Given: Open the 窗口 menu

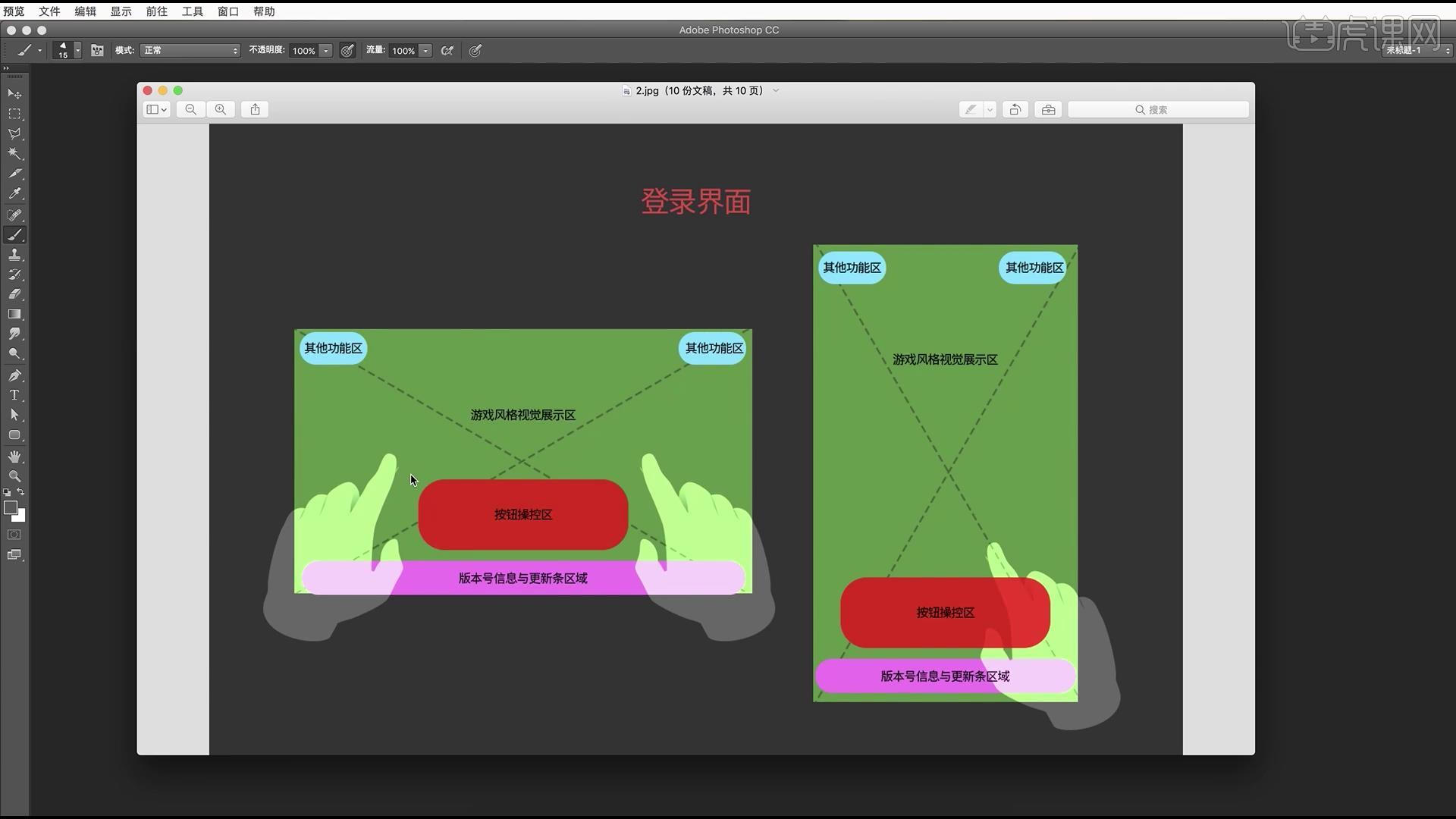Looking at the screenshot, I should pos(227,11).
